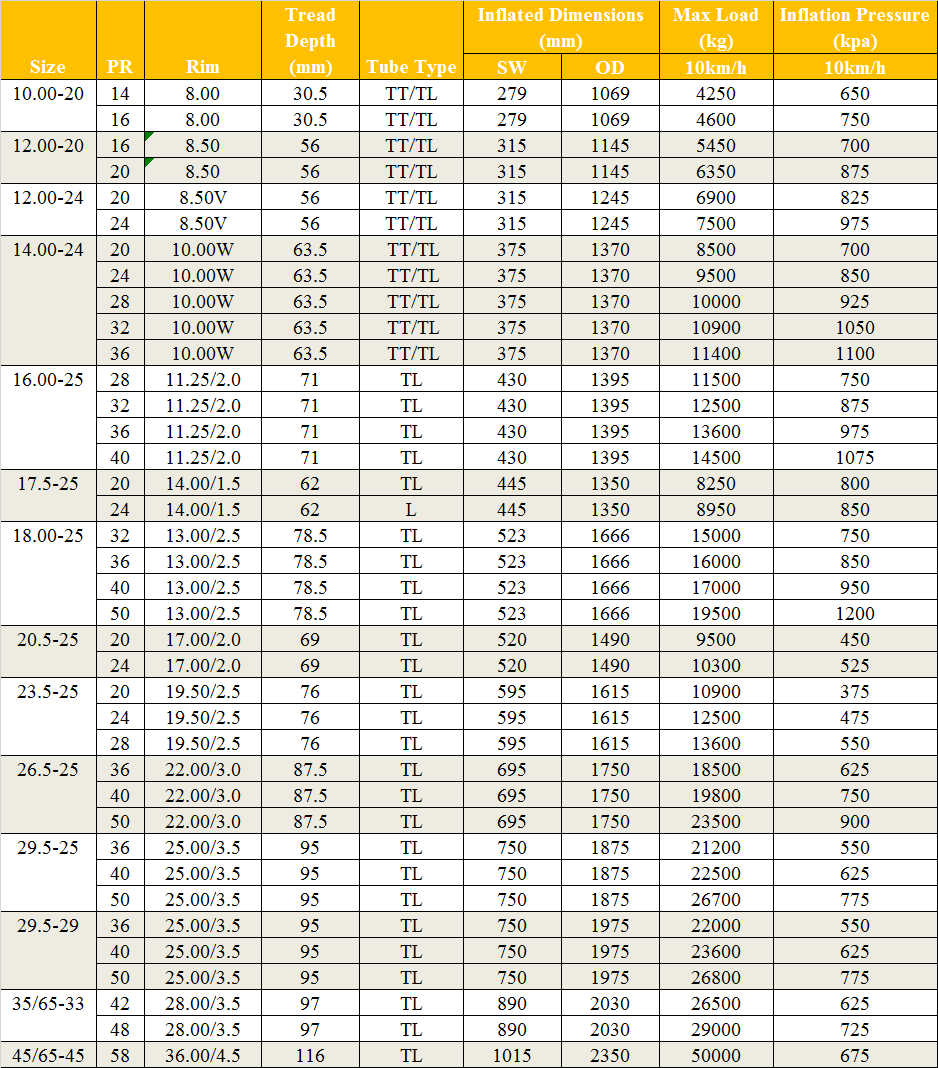Click the 4250 max load cell

pos(715,93)
